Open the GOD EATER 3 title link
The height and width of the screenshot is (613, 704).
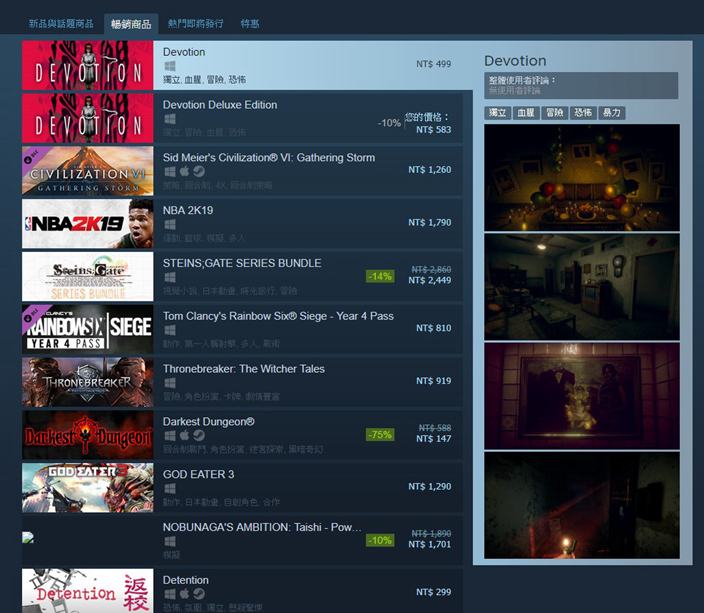[198, 474]
